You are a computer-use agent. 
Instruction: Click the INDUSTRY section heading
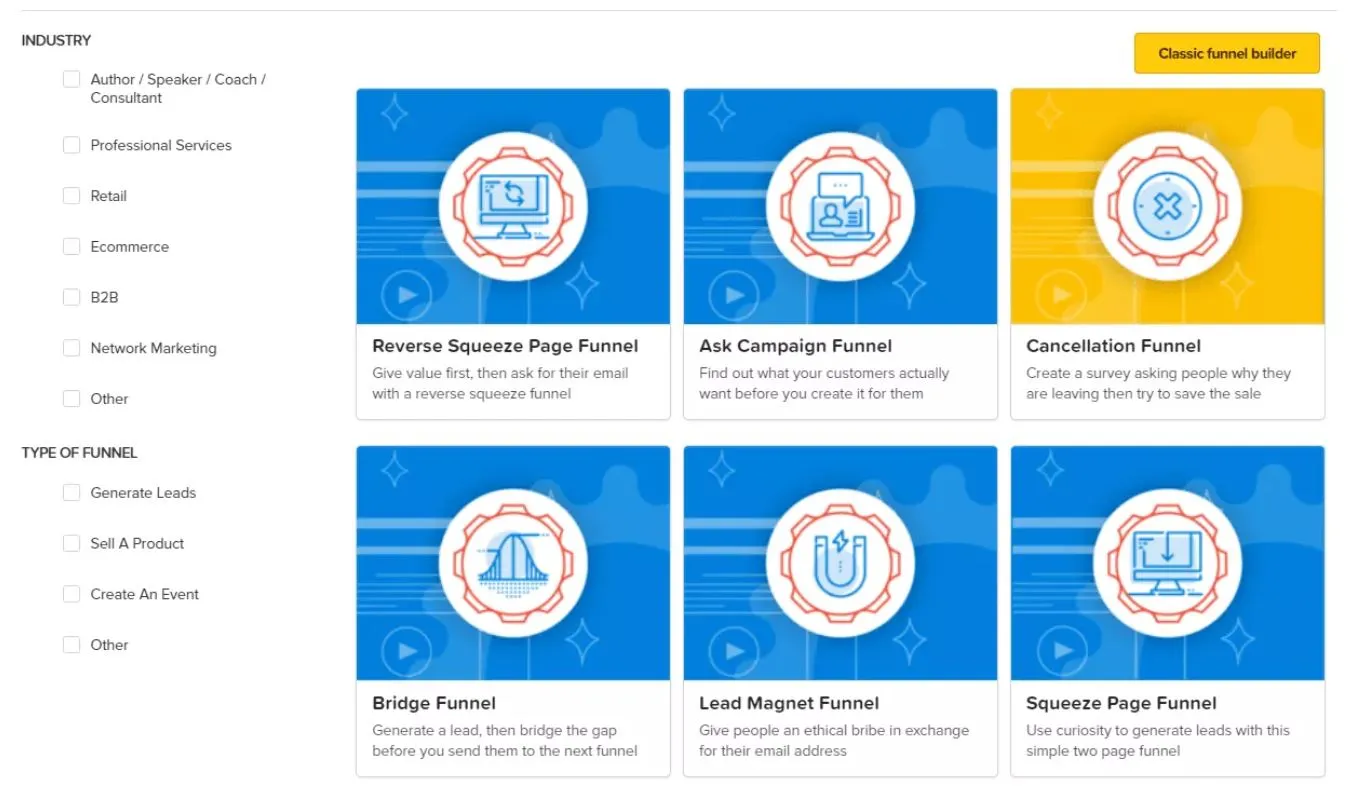[x=56, y=41]
